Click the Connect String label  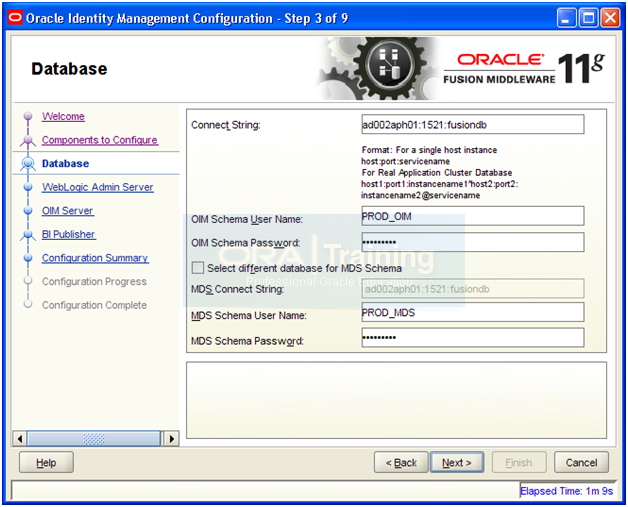226,125
